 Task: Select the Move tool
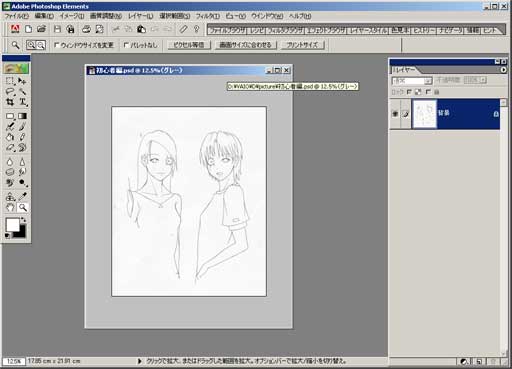click(x=22, y=81)
